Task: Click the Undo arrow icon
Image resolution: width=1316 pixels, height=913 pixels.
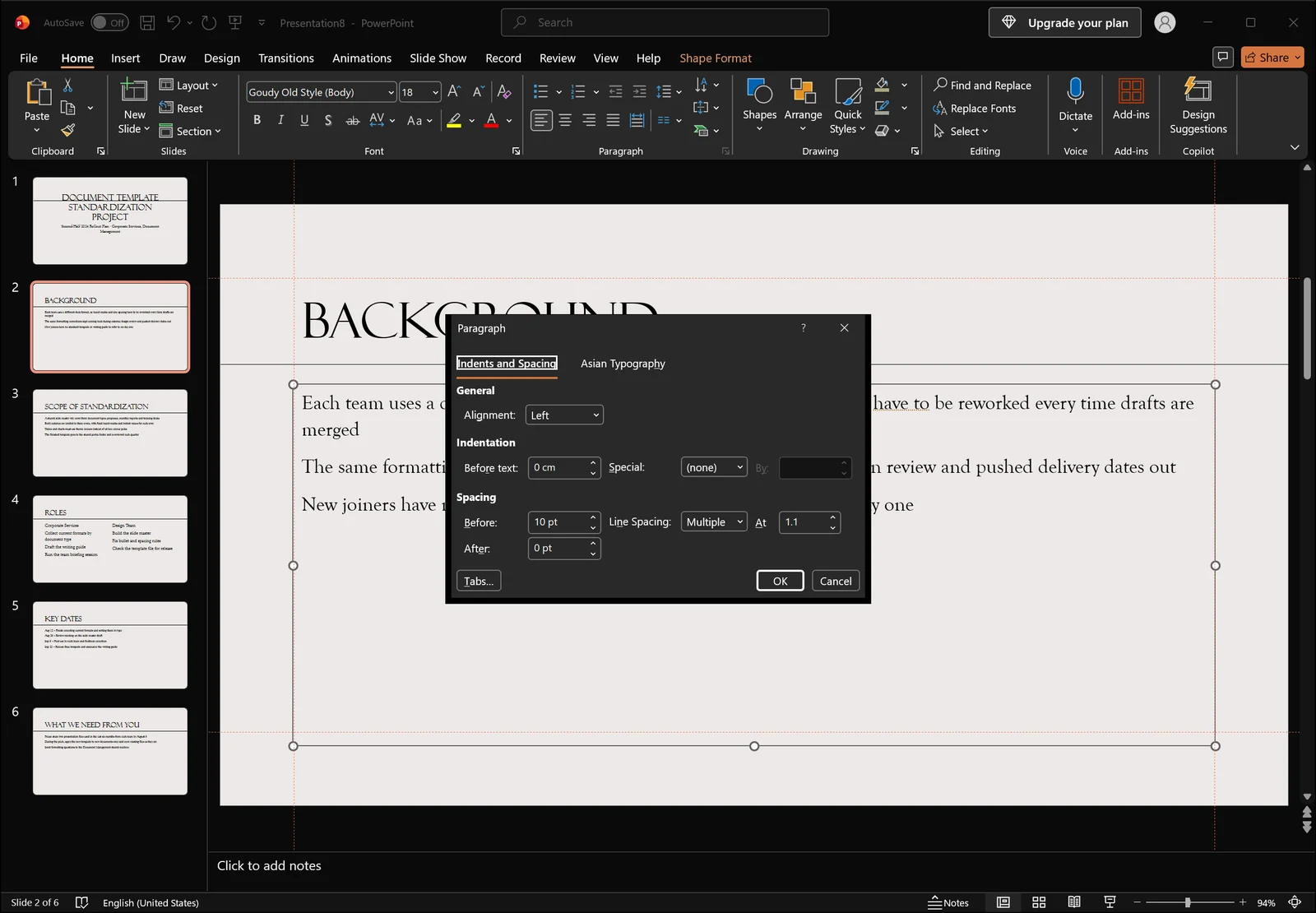Action: pos(174,22)
